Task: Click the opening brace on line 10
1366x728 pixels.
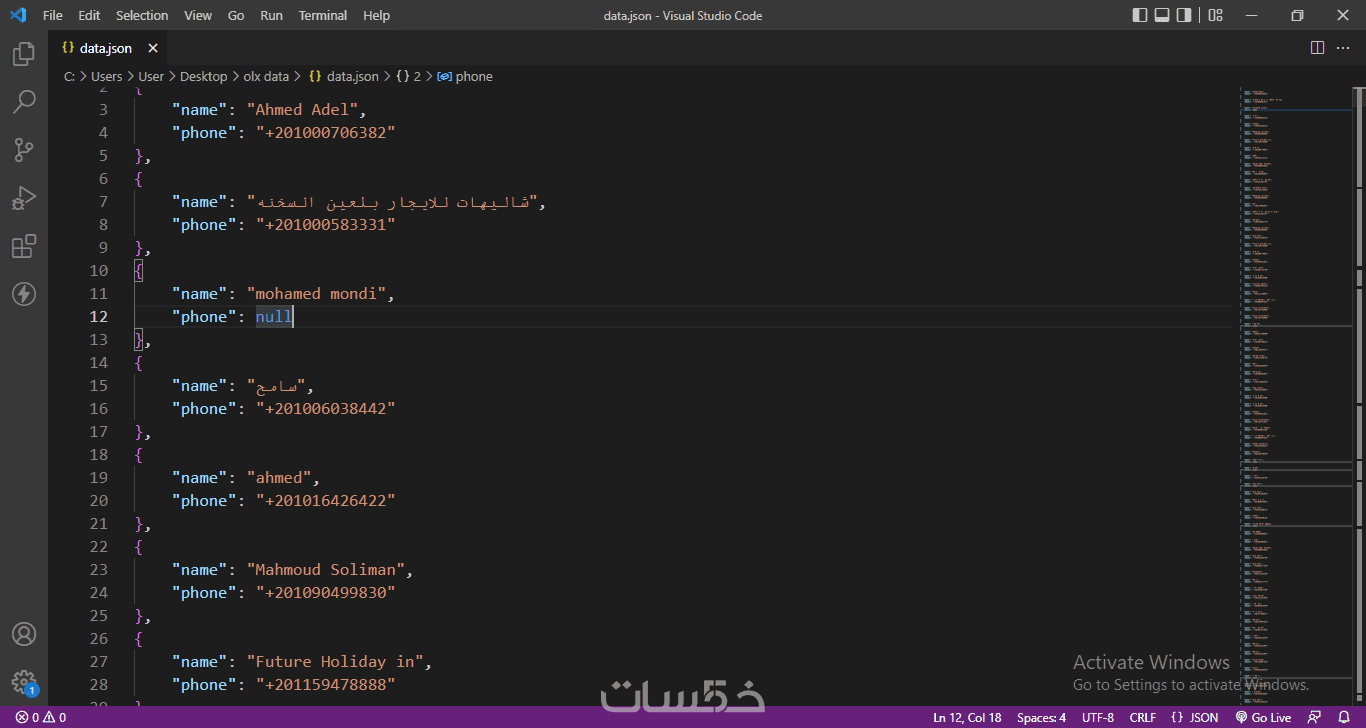Action: point(139,271)
